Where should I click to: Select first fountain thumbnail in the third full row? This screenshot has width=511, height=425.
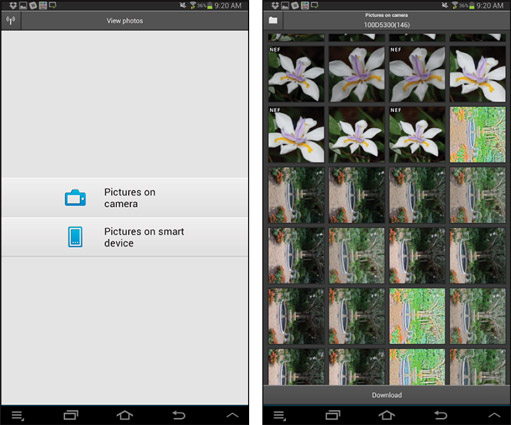(x=296, y=195)
